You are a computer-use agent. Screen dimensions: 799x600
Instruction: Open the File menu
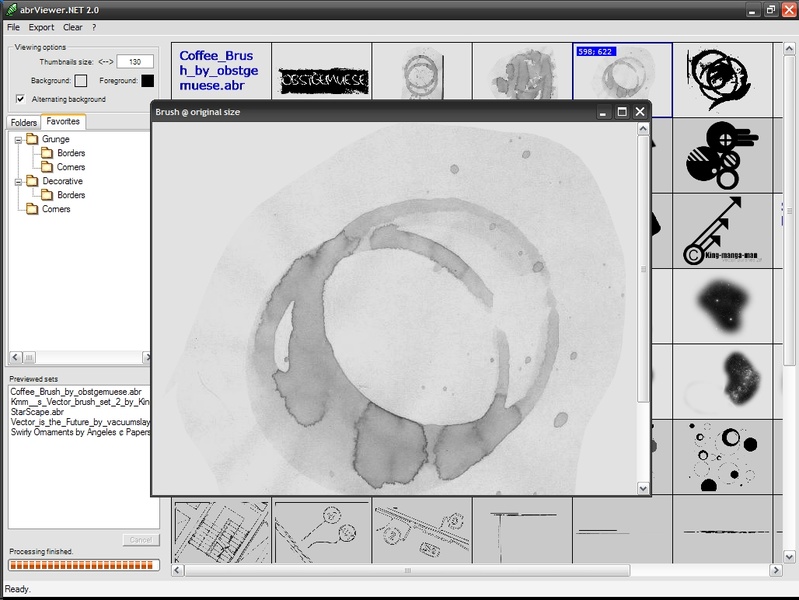click(x=13, y=27)
